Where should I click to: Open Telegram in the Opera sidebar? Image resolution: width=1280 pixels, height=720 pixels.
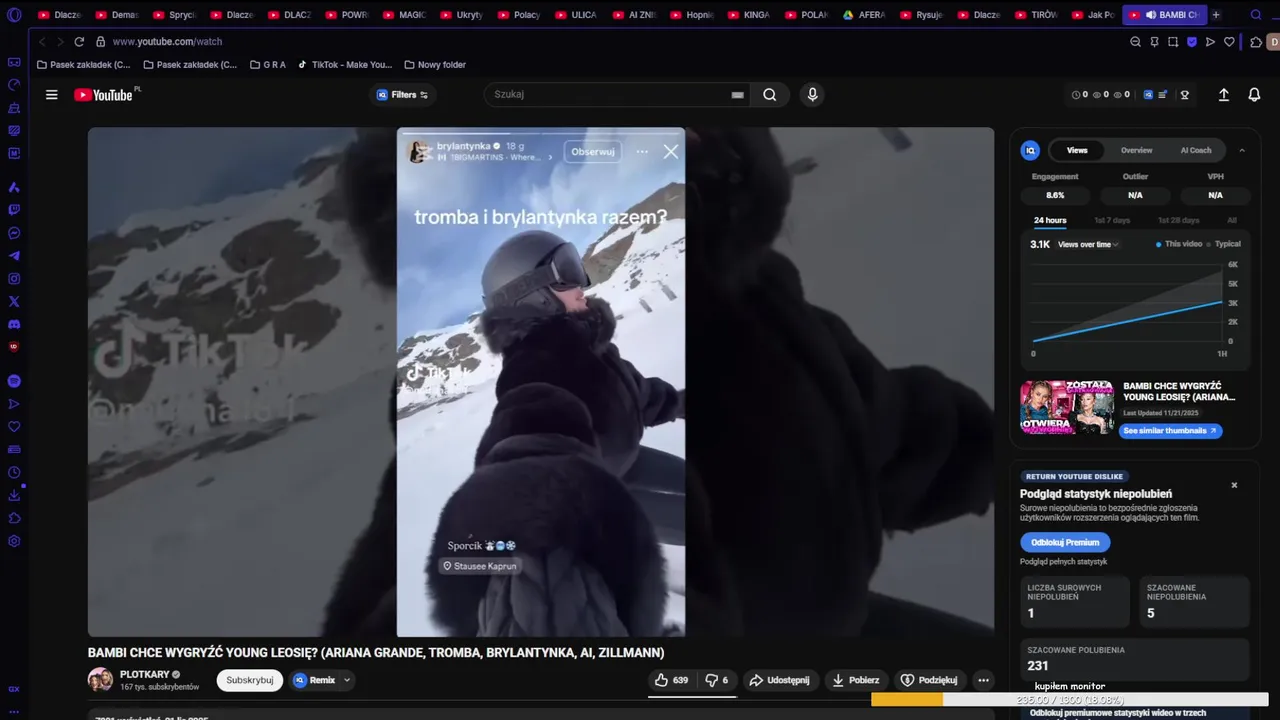14,256
